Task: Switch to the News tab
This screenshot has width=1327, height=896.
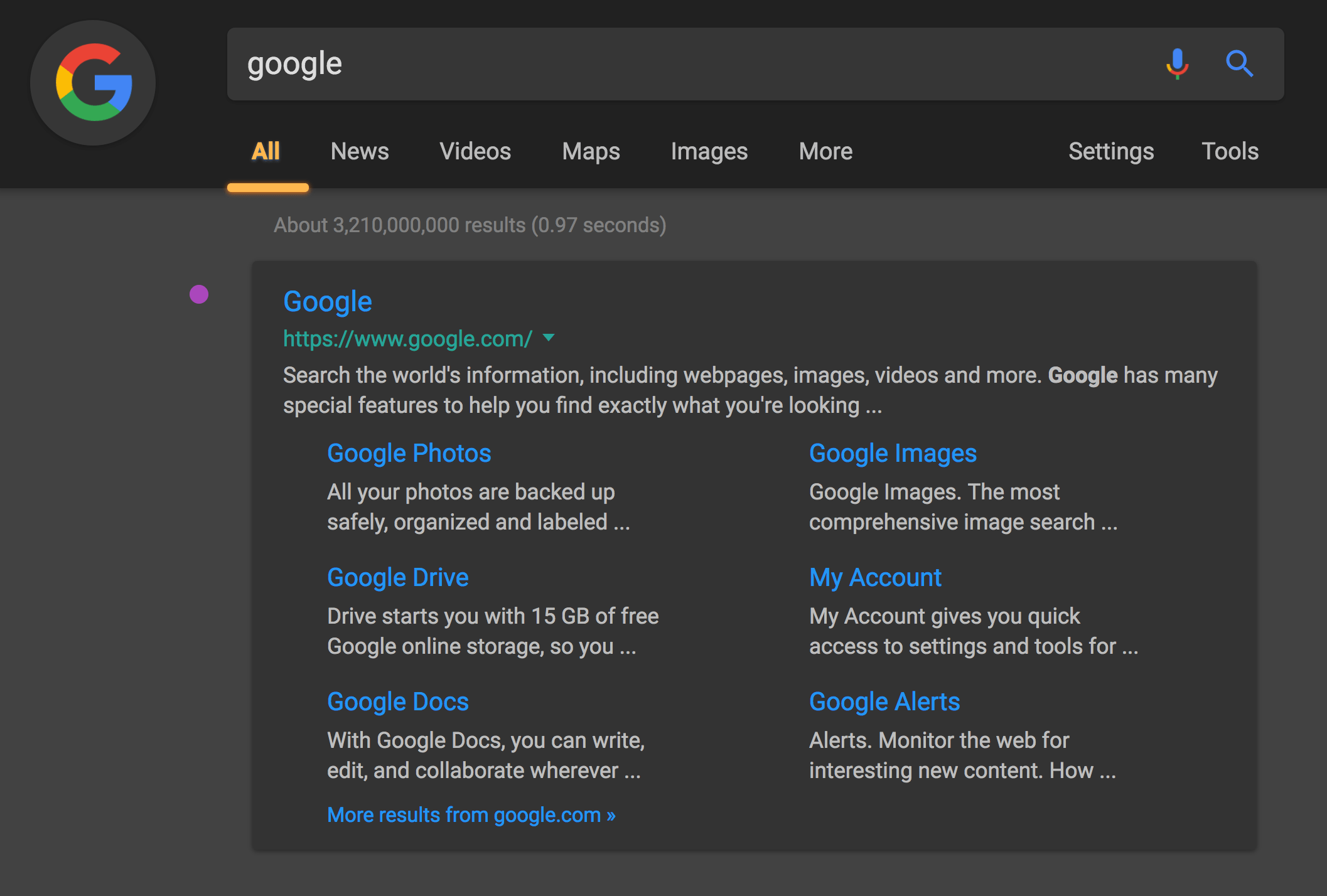Action: (x=360, y=151)
